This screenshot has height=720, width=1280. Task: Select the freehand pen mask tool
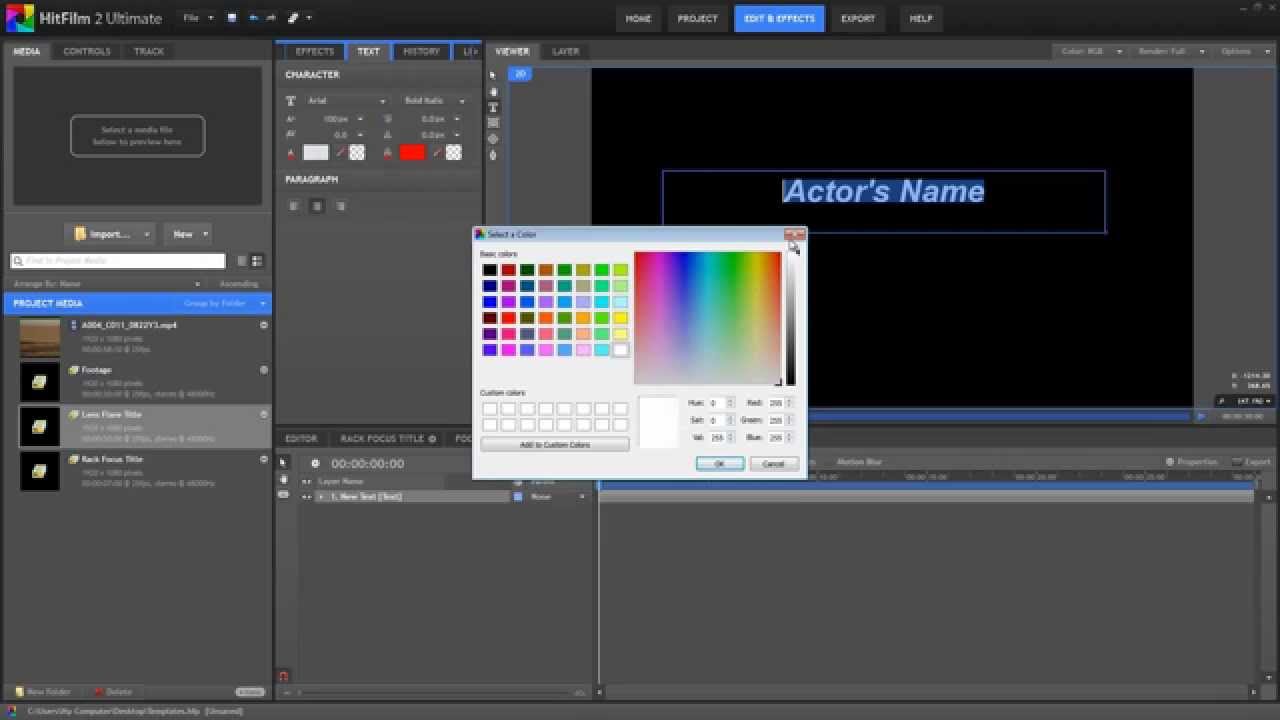coord(493,155)
